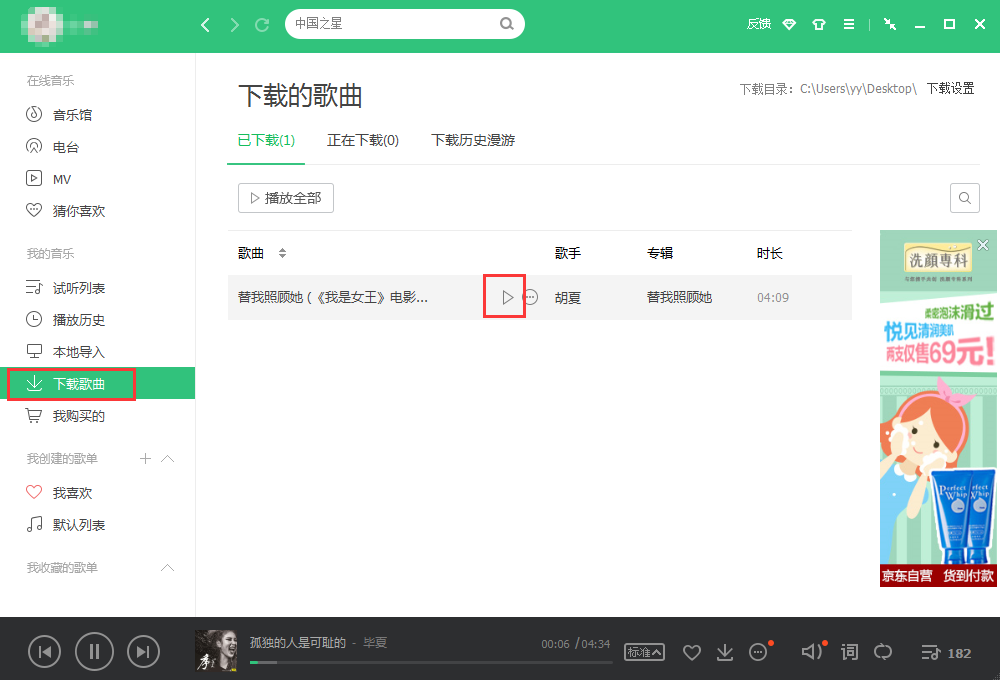Viewport: 1000px width, 680px height.
Task: Collapse the 我创建的歌单 section
Action: [168, 459]
